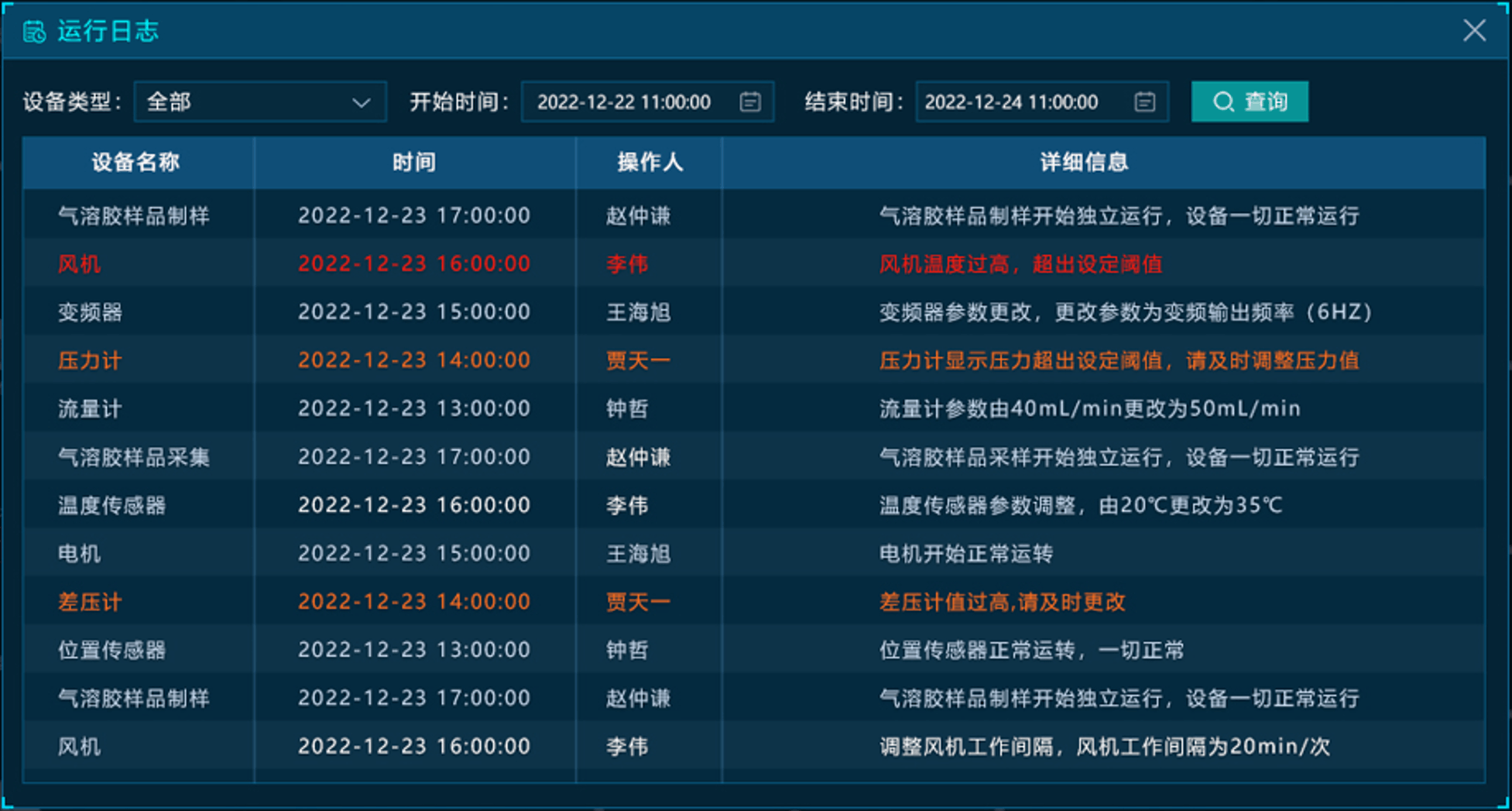This screenshot has width=1512, height=811.
Task: Close the 运行日志 dialog with the X
Action: (x=1474, y=31)
